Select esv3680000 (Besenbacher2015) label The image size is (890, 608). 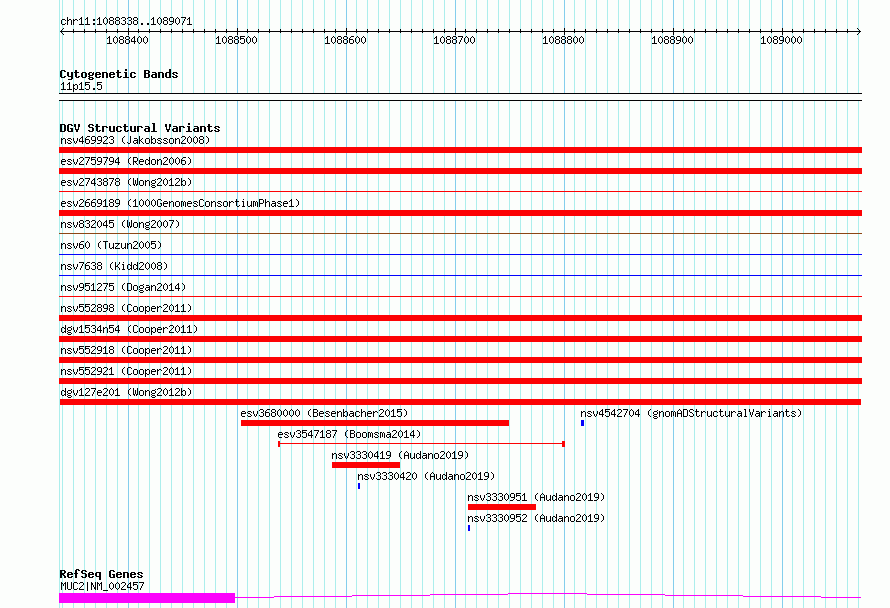click(324, 413)
